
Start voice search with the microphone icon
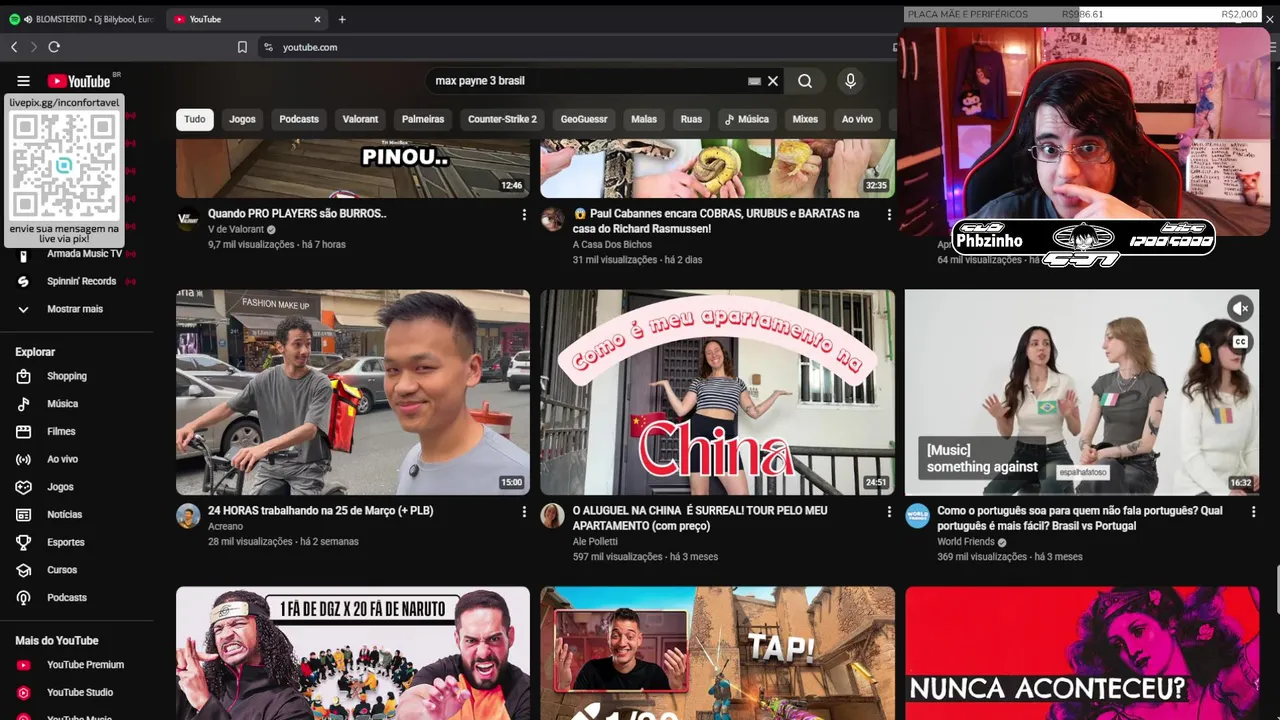coord(850,81)
